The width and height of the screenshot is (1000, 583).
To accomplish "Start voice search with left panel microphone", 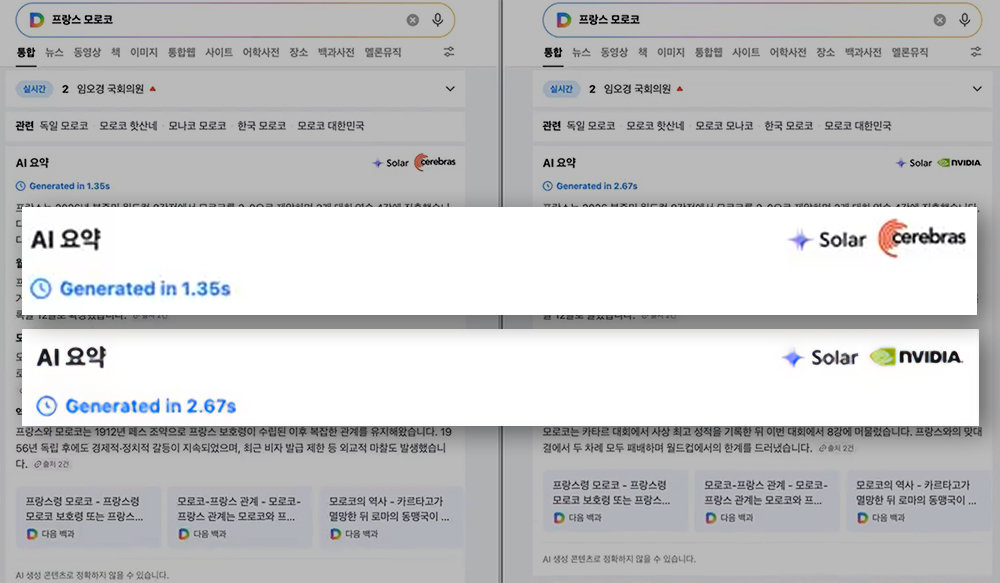I will 438,20.
